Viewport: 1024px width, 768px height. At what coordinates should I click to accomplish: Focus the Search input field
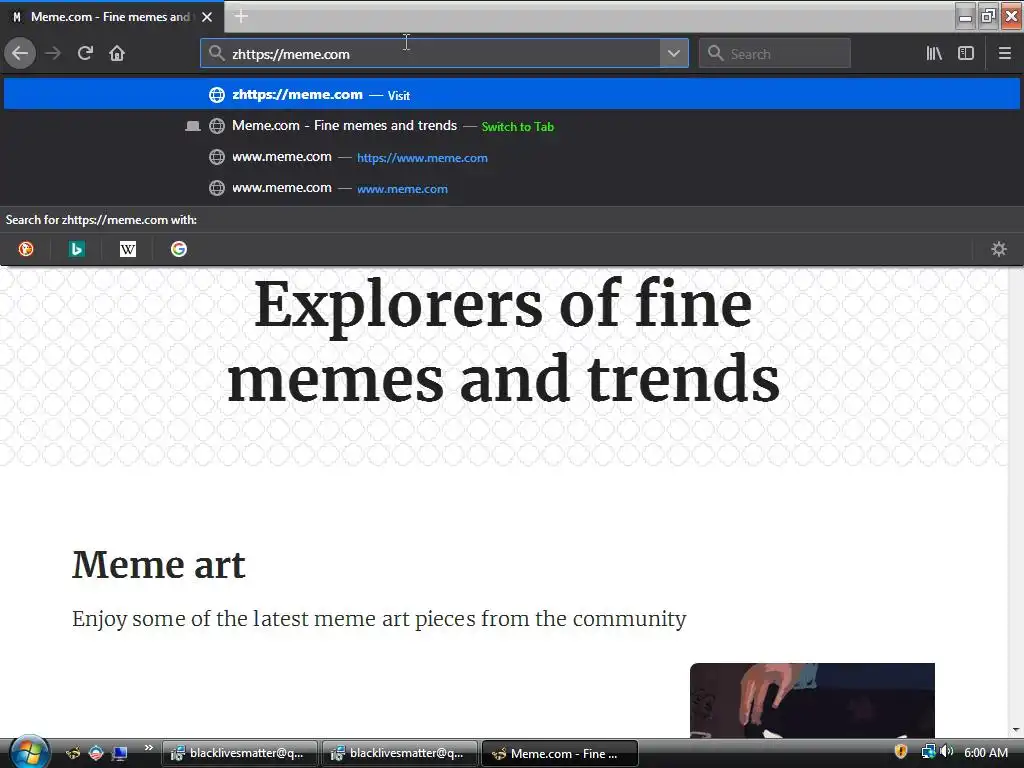(775, 53)
